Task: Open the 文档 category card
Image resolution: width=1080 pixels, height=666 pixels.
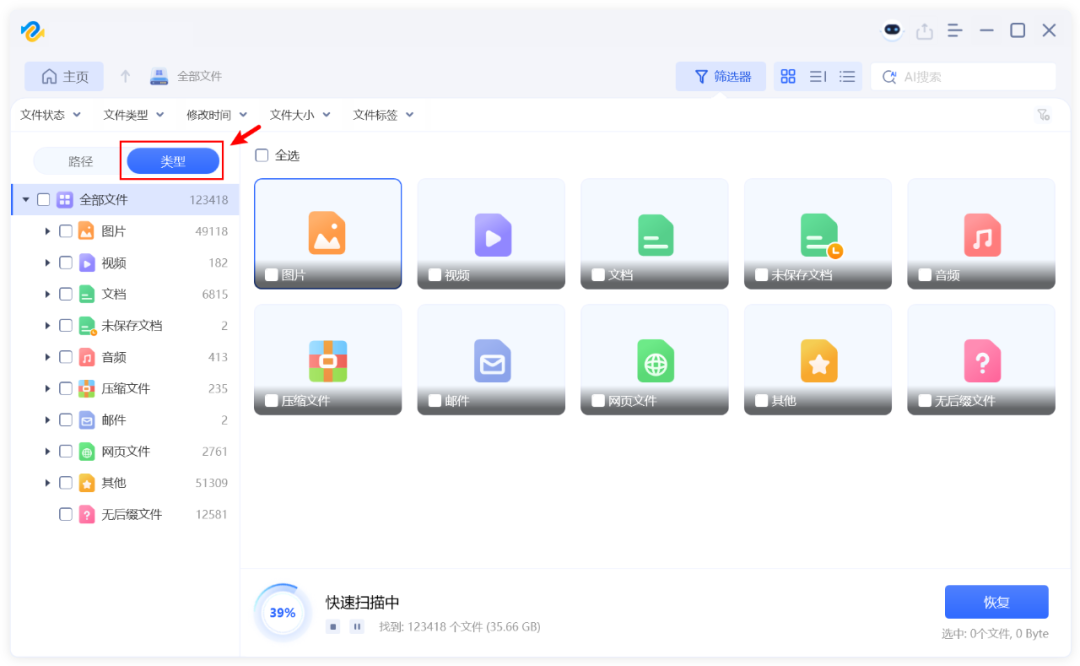Action: [654, 233]
